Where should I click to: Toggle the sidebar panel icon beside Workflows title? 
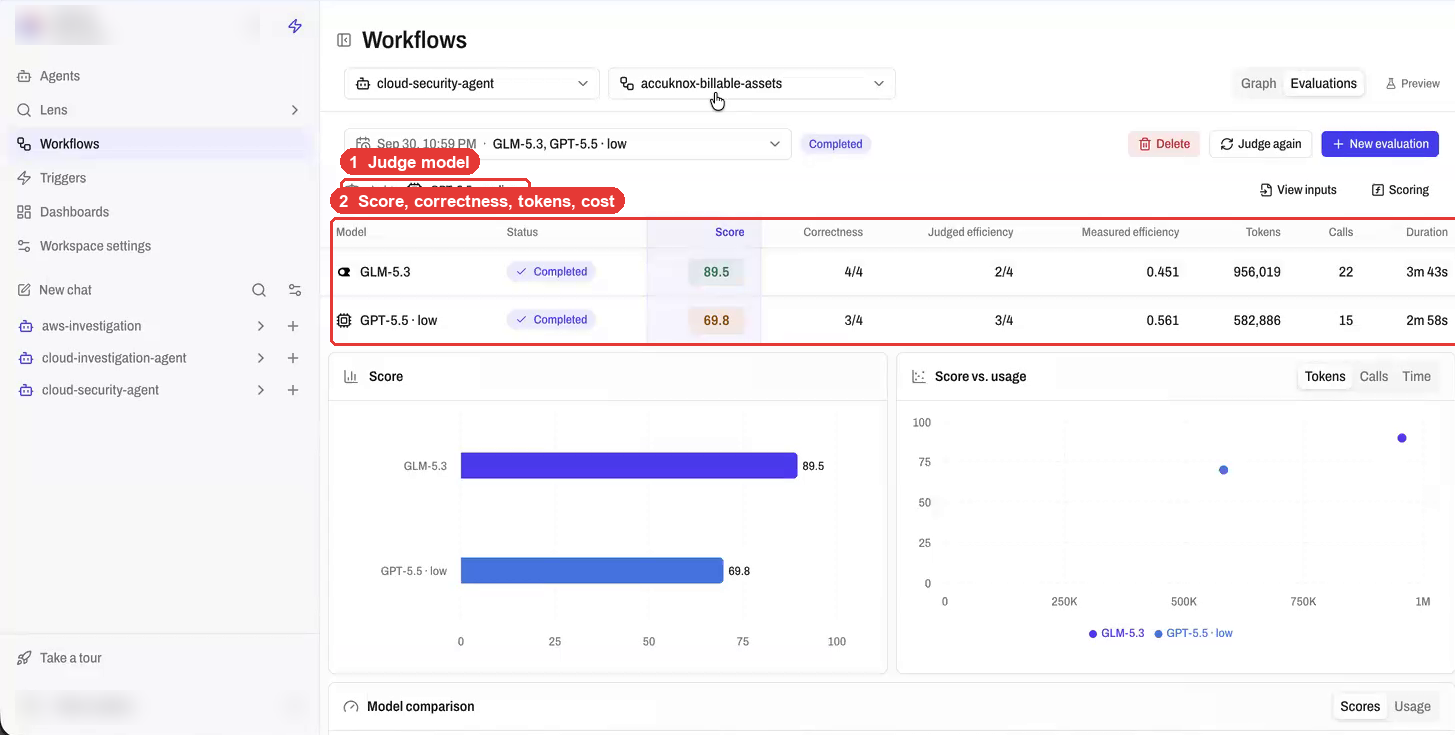pyautogui.click(x=344, y=40)
